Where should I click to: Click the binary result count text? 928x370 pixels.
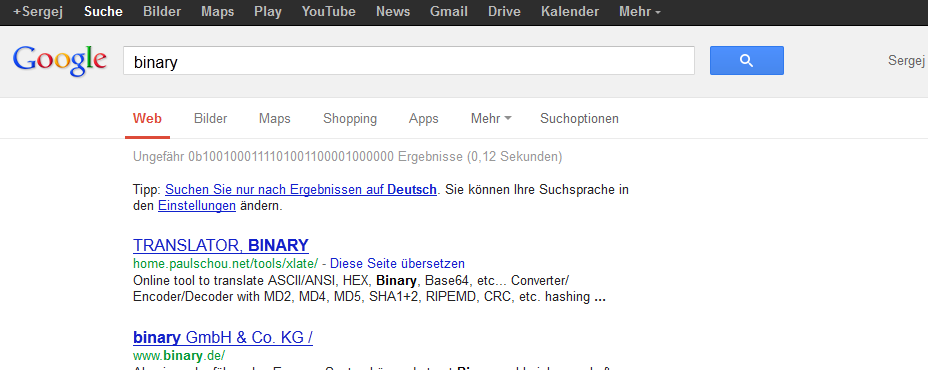coord(347,157)
